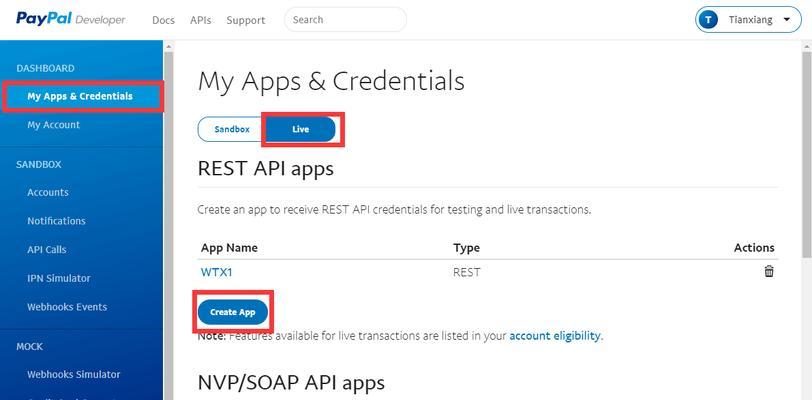Open the Tianxiang account dropdown arrow
Viewport: 812px width, 400px height.
pyautogui.click(x=787, y=20)
